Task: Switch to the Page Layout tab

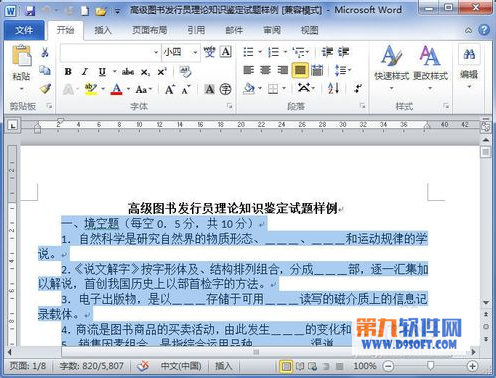Action: point(149,30)
